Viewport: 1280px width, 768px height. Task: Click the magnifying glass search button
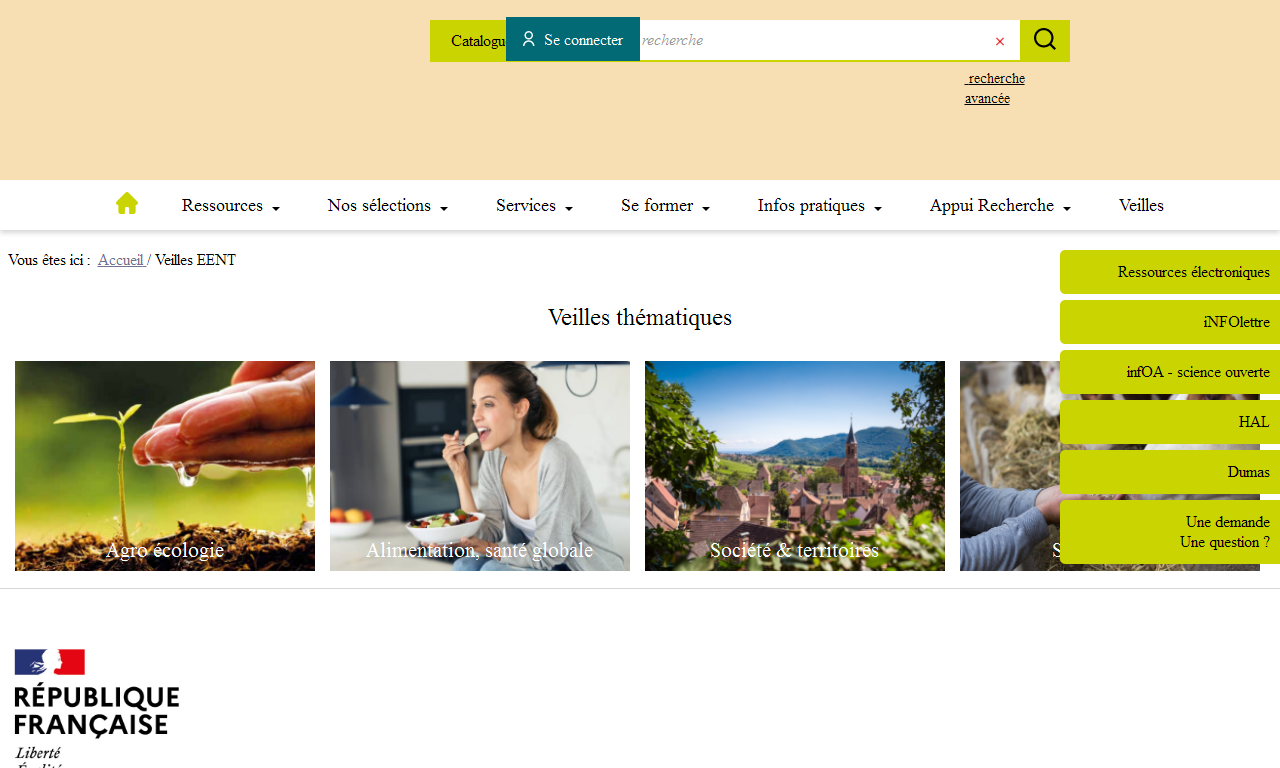(x=1044, y=40)
